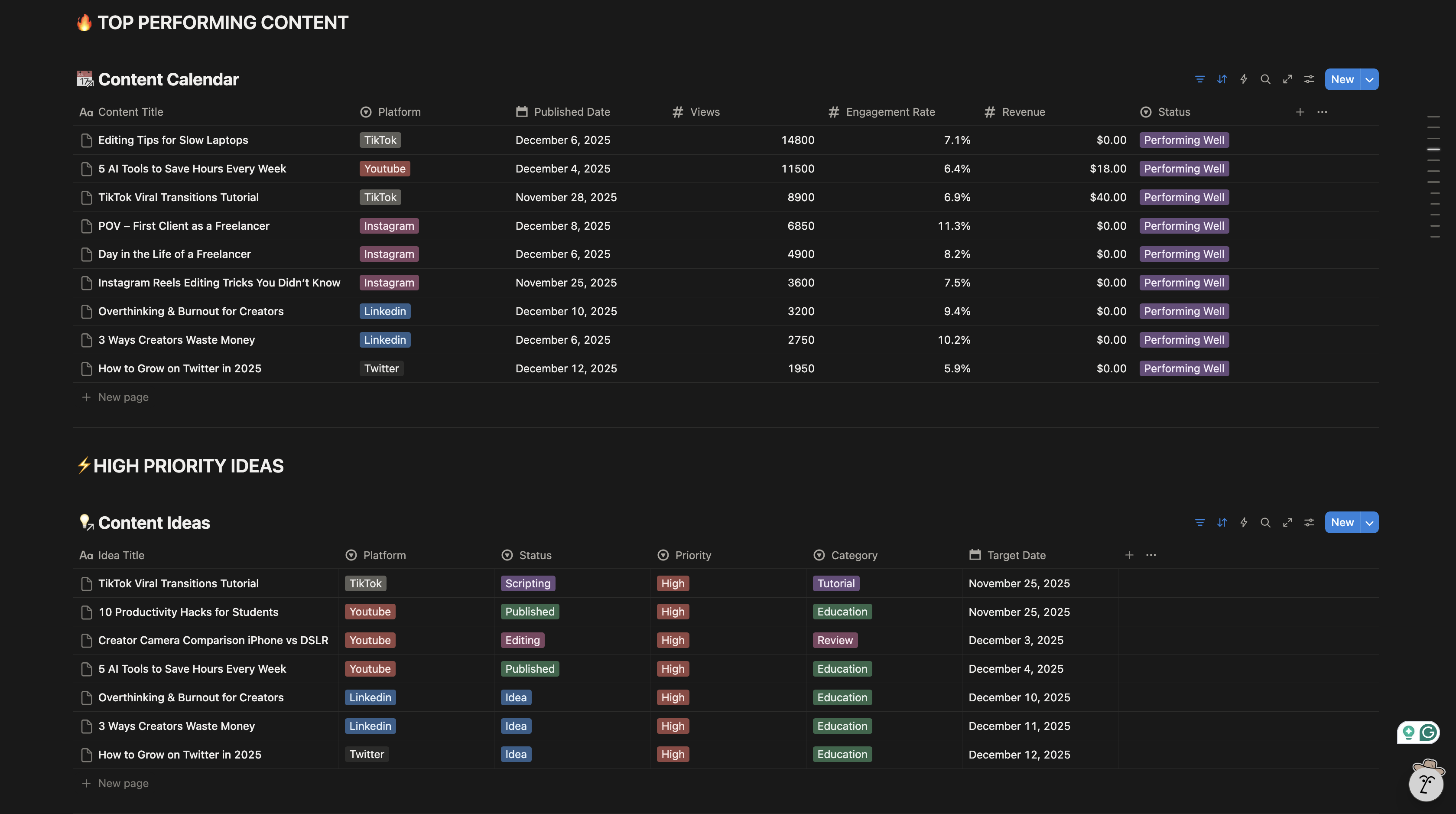Screen dimensions: 1456x814
Task: Click New button in Content Calendar
Action: [x=1342, y=79]
